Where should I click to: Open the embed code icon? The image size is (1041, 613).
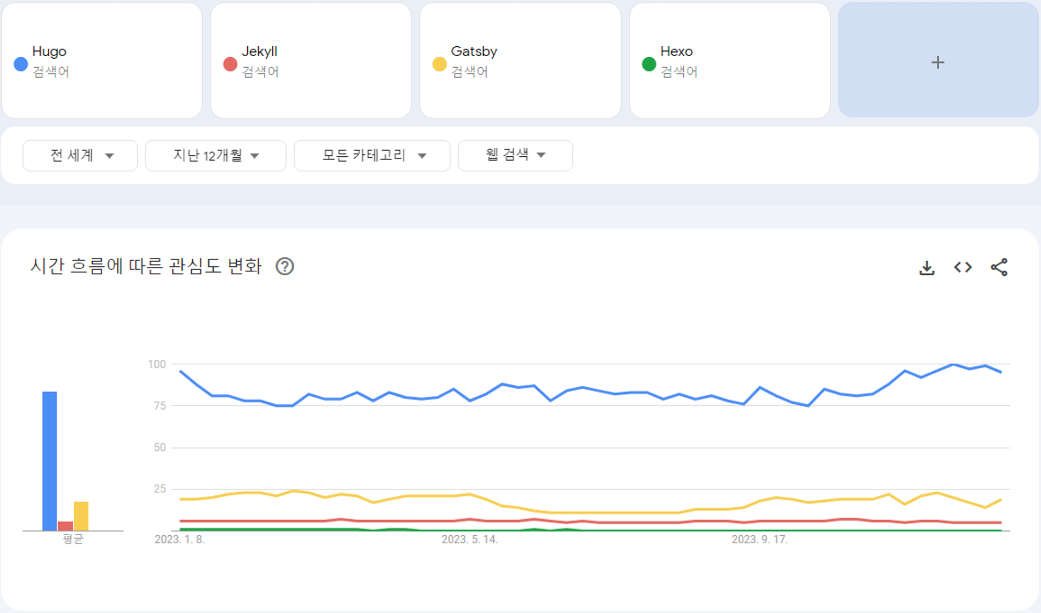point(963,267)
